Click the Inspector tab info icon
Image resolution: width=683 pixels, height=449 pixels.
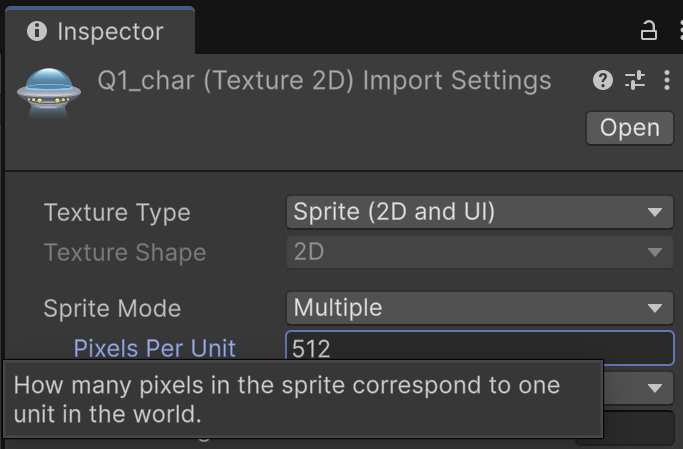click(x=37, y=31)
